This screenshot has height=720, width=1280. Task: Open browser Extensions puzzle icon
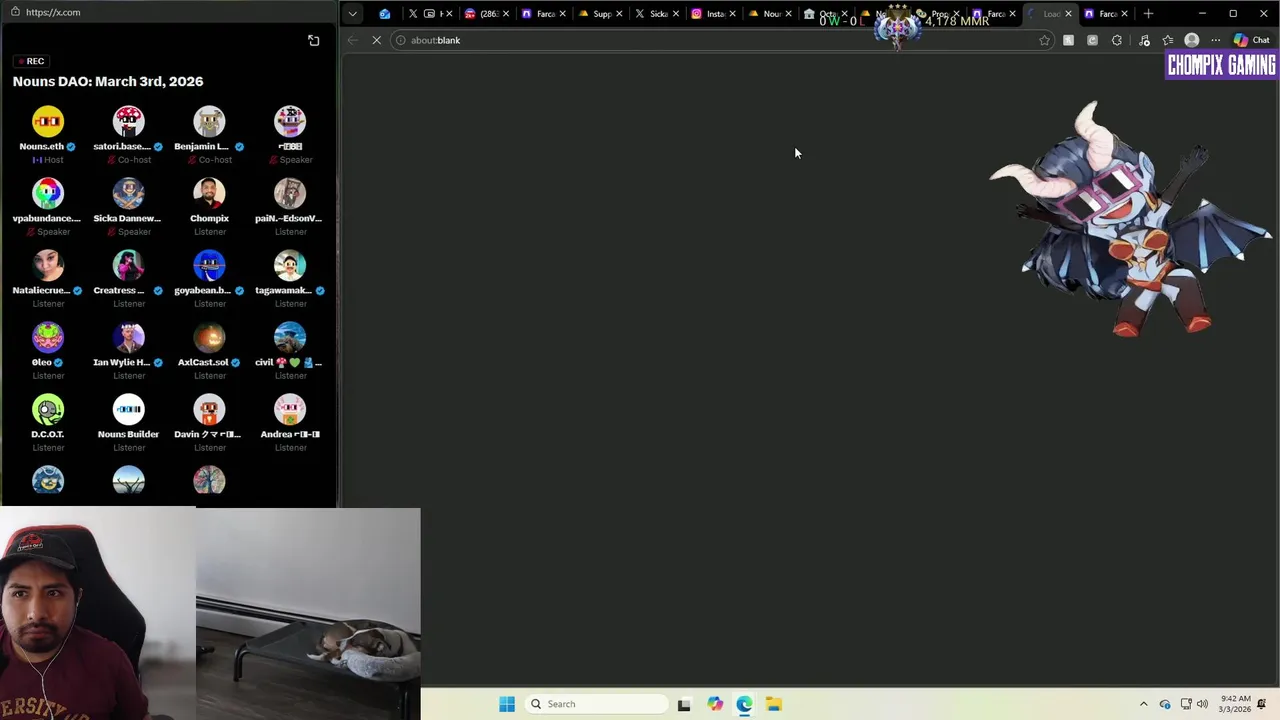tap(1117, 40)
